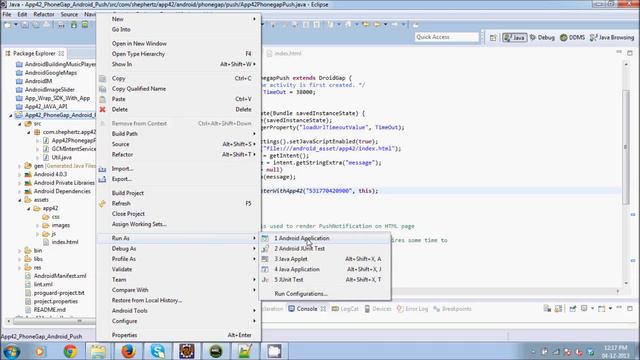Click the Android Application run icon
The width and height of the screenshot is (640, 360).
(265, 238)
